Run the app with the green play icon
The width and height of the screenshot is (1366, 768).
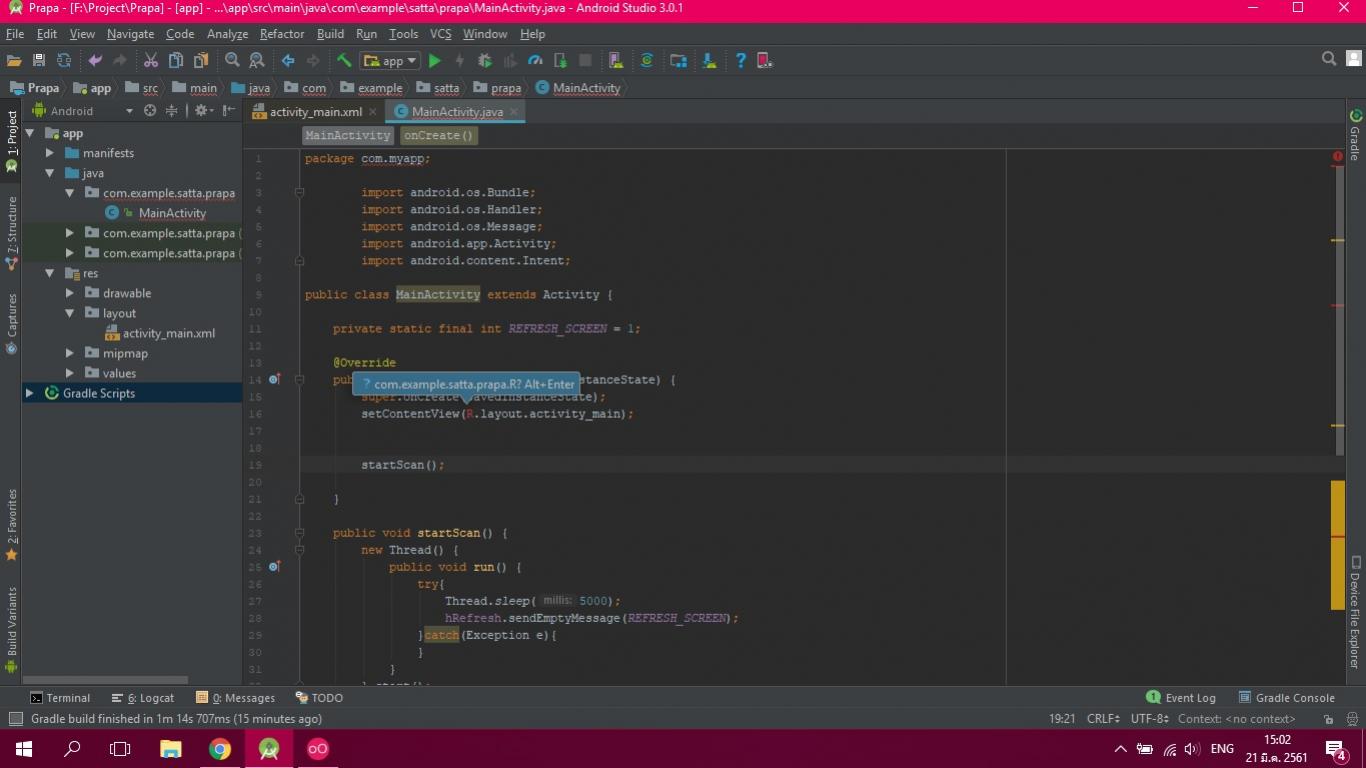(435, 61)
